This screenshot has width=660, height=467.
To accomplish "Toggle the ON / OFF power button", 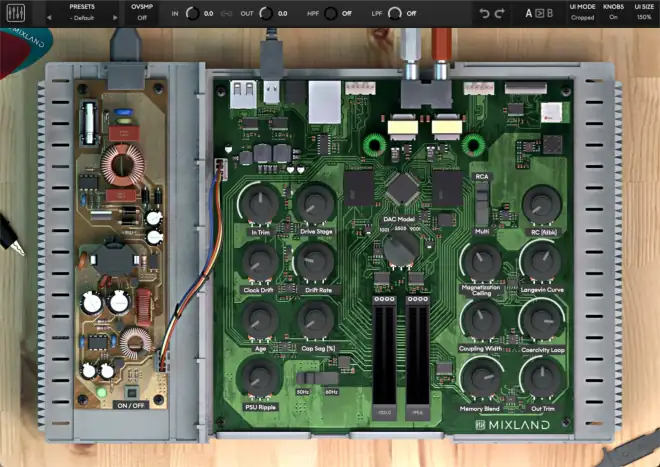I will coord(131,393).
